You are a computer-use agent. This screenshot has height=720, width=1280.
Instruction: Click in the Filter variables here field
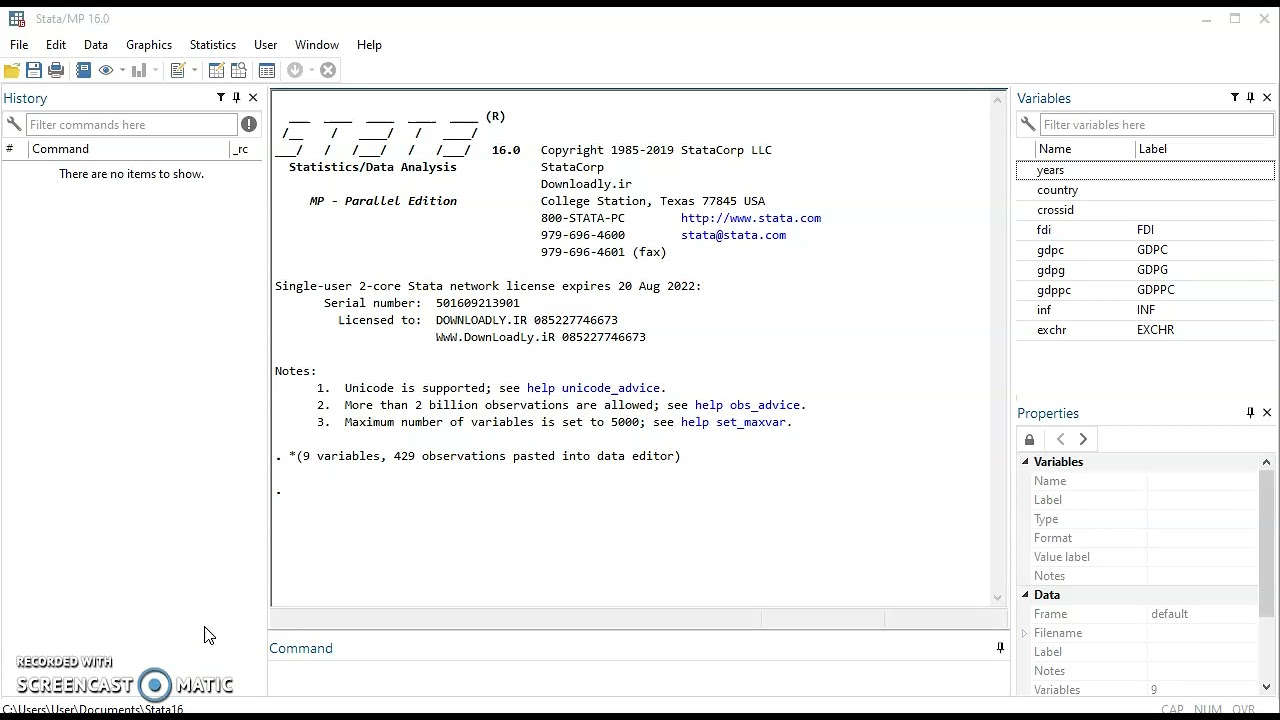(1157, 125)
